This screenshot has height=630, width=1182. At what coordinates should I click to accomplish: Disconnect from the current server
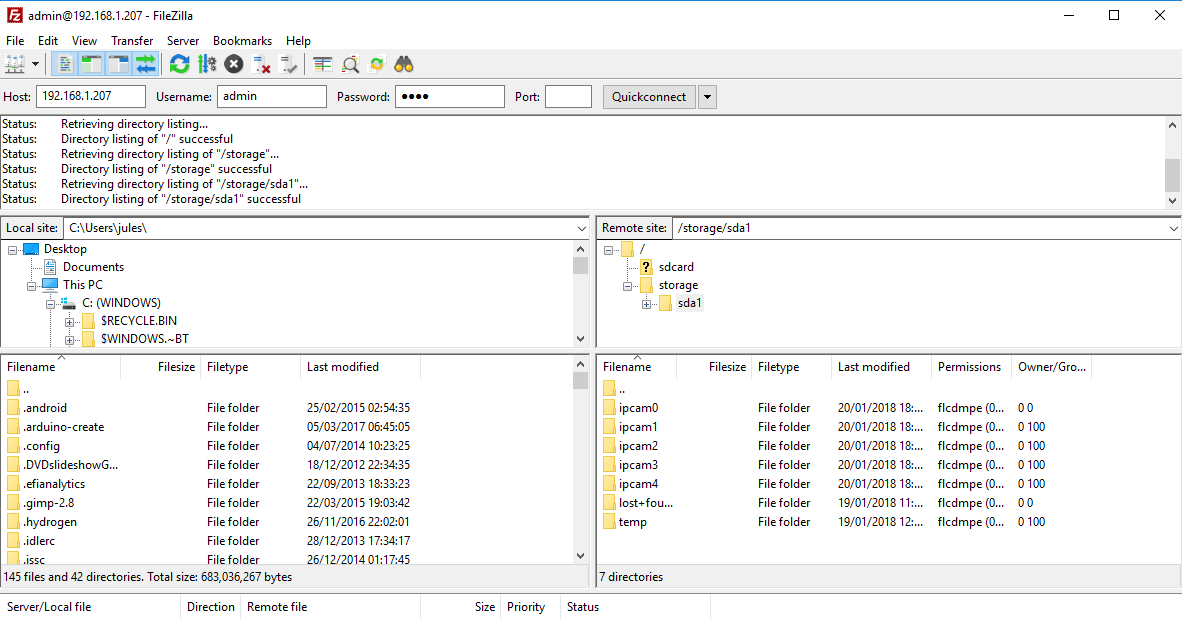[262, 64]
